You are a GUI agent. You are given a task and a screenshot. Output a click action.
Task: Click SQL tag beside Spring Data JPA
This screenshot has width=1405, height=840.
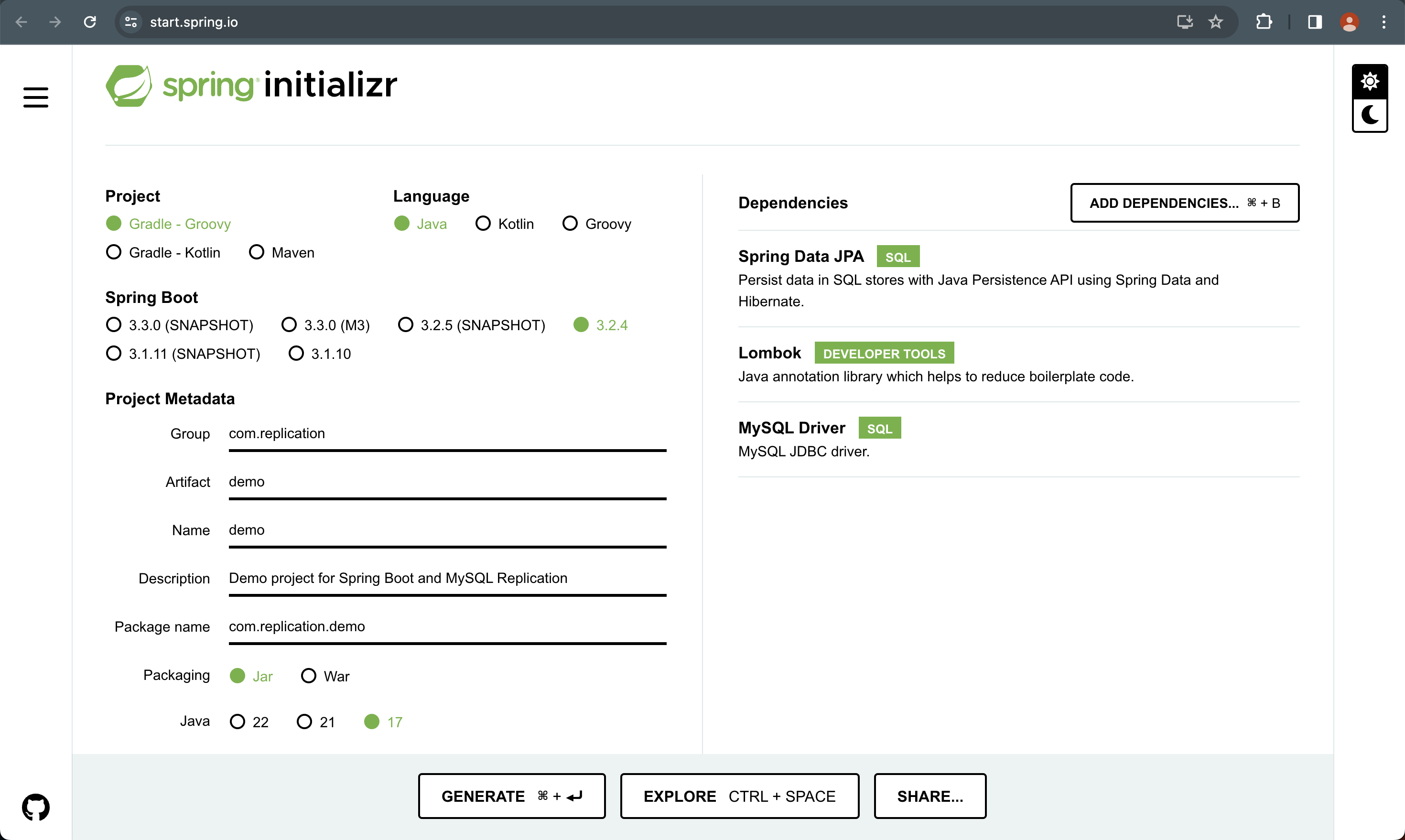(x=898, y=257)
